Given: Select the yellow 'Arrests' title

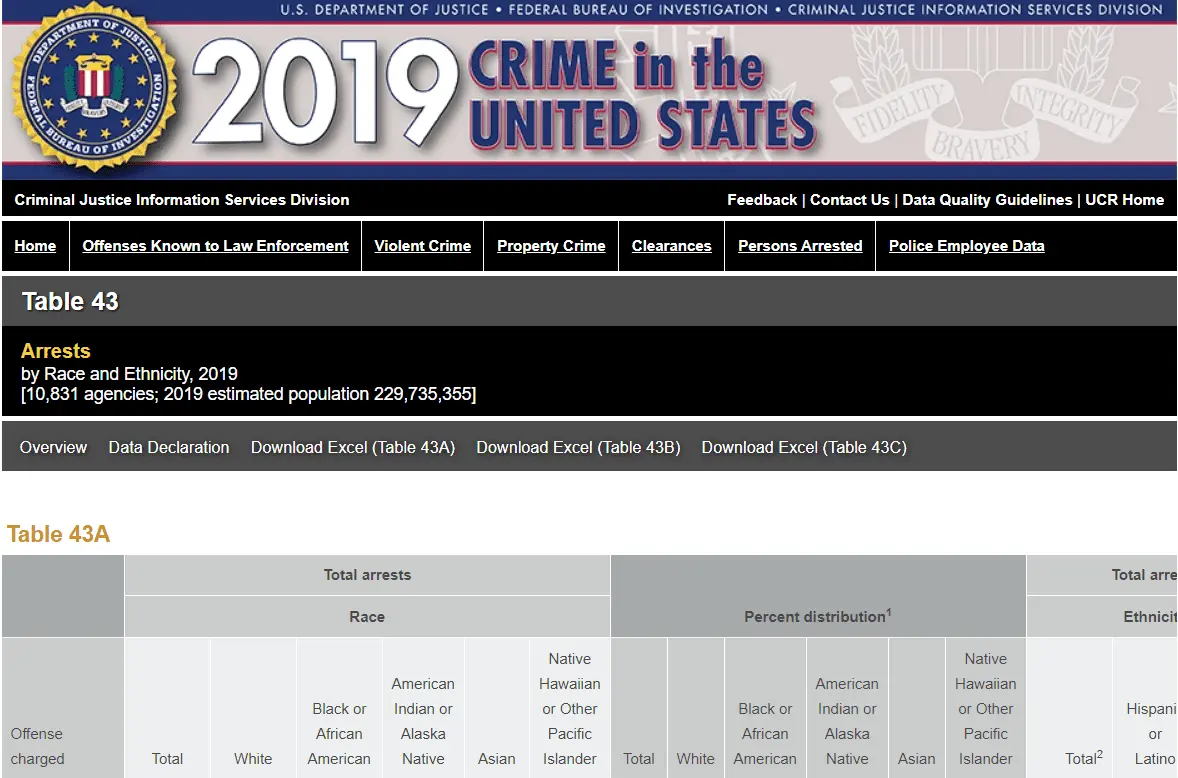Looking at the screenshot, I should tap(56, 351).
